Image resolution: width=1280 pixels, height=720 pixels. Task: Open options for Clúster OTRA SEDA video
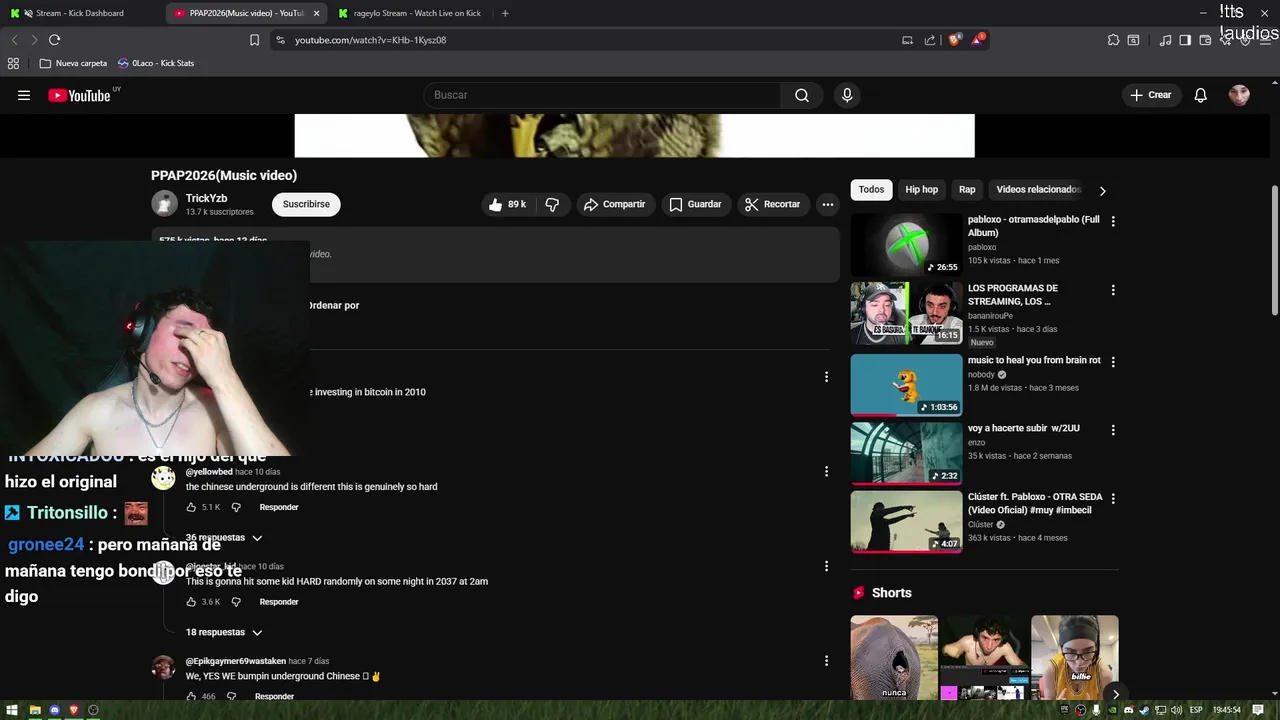click(x=1113, y=498)
